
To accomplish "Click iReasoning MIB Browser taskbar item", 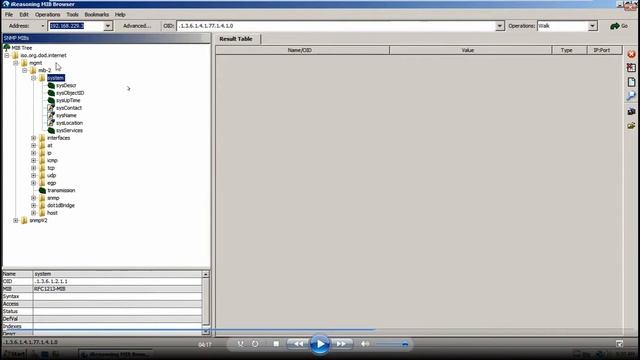I will click(115, 355).
